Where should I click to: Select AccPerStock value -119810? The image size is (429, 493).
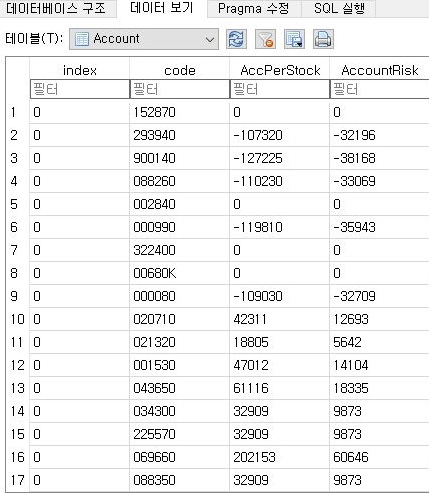click(279, 227)
